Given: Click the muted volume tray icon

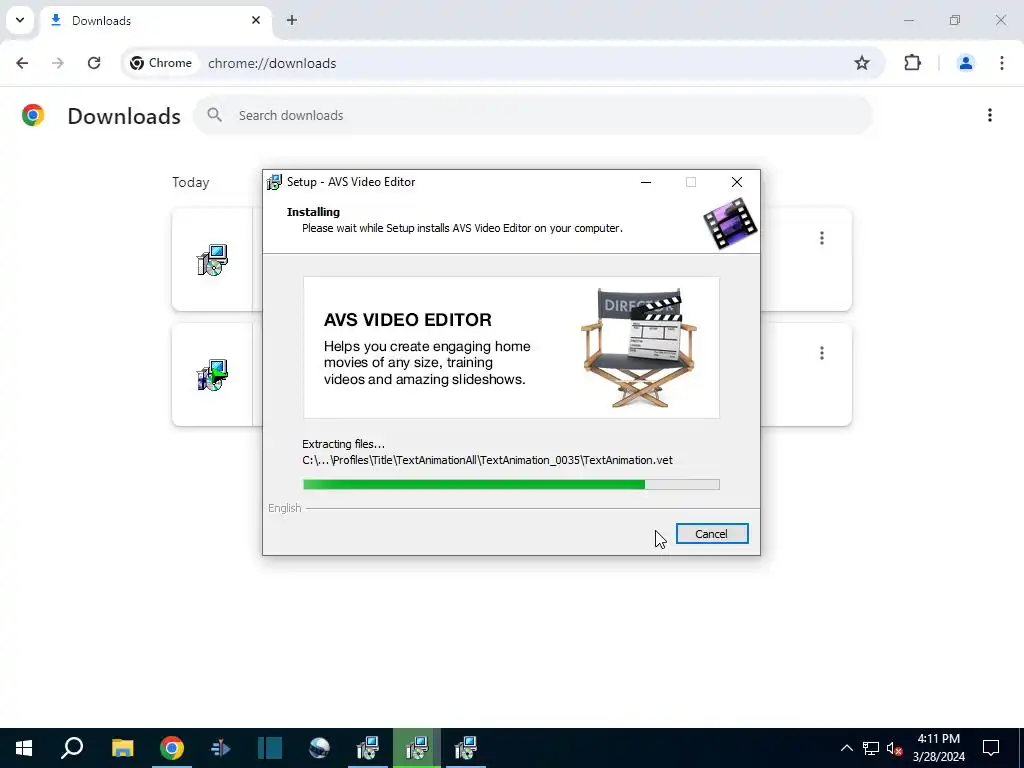Looking at the screenshot, I should [895, 748].
